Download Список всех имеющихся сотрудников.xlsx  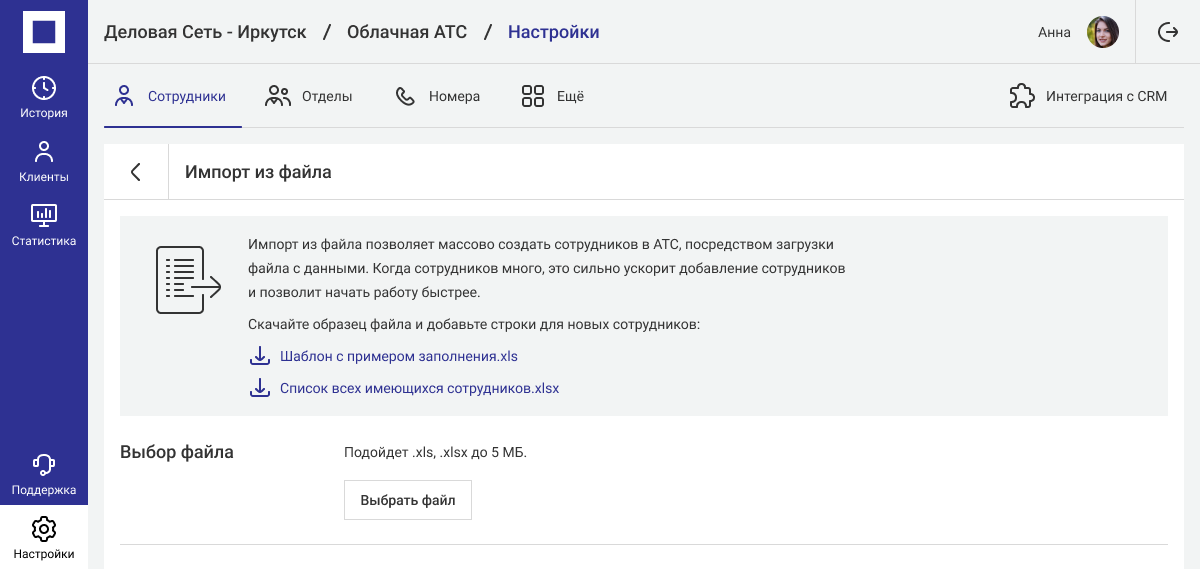[419, 388]
